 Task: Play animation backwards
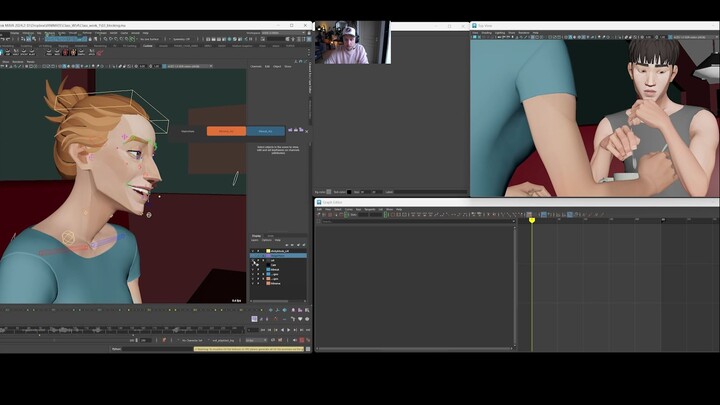(x=282, y=330)
